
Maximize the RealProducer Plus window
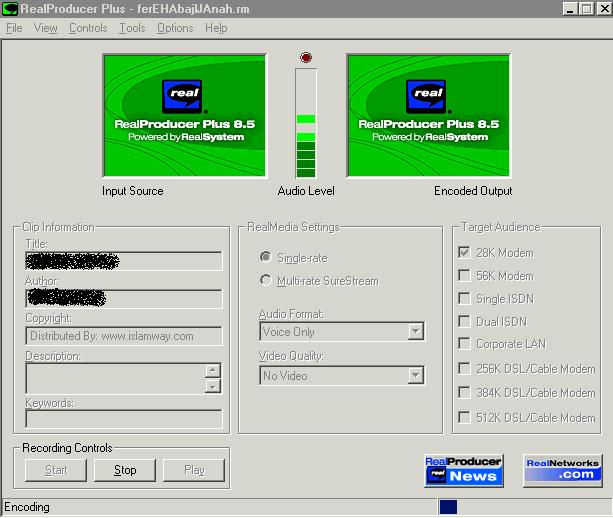[x=586, y=9]
